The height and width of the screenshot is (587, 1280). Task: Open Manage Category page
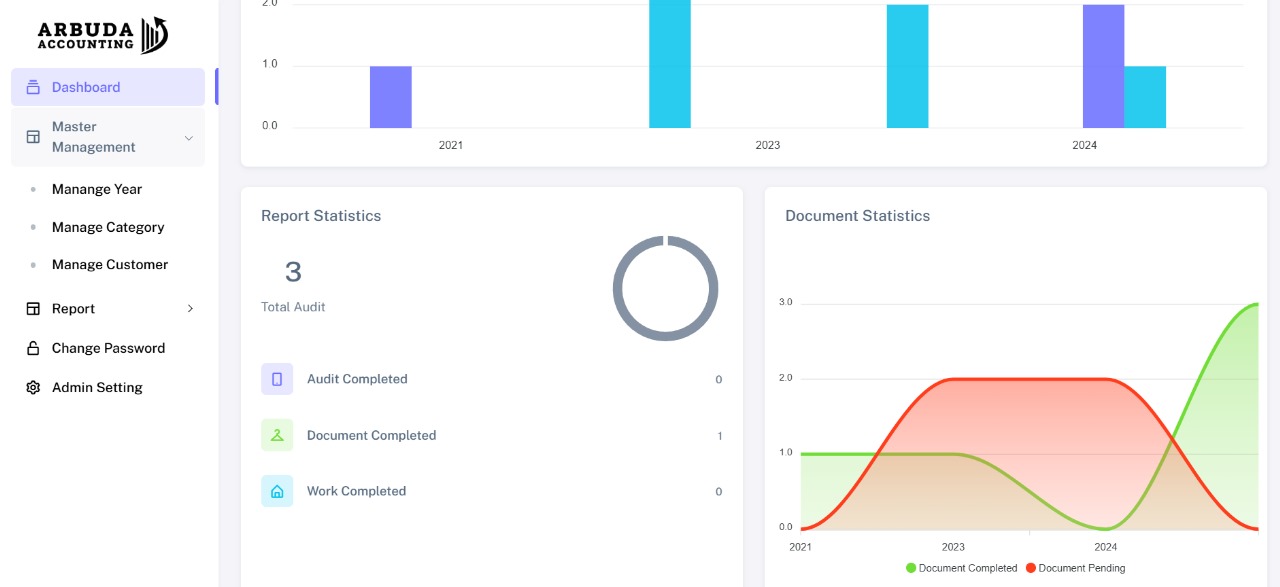108,227
